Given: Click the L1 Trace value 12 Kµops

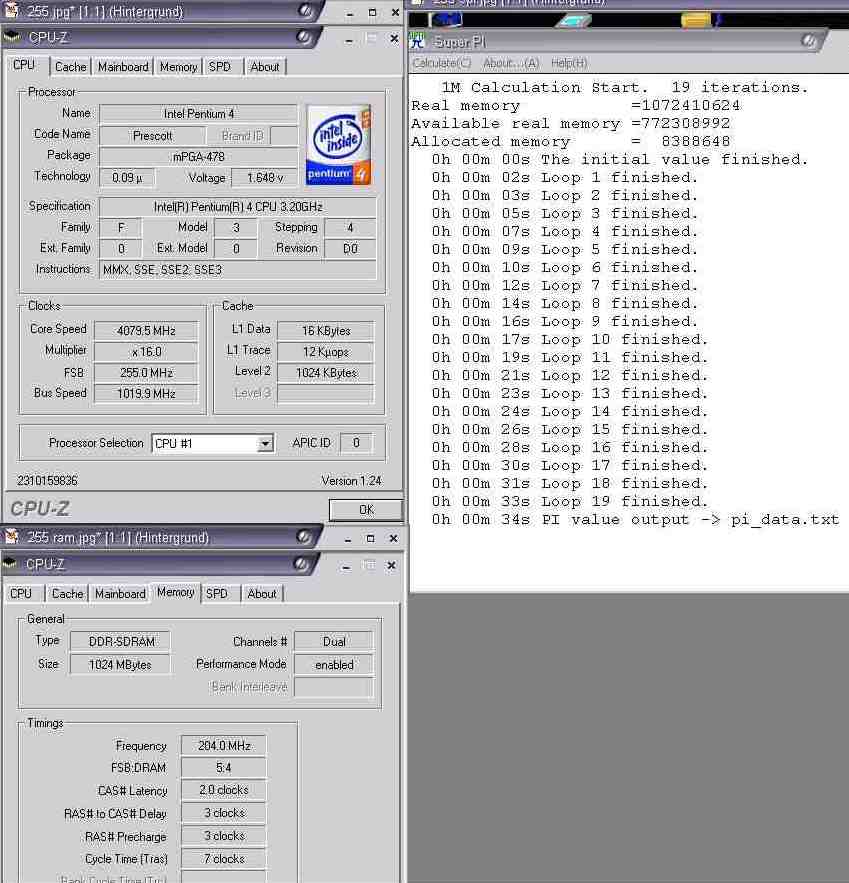Looking at the screenshot, I should tap(325, 352).
